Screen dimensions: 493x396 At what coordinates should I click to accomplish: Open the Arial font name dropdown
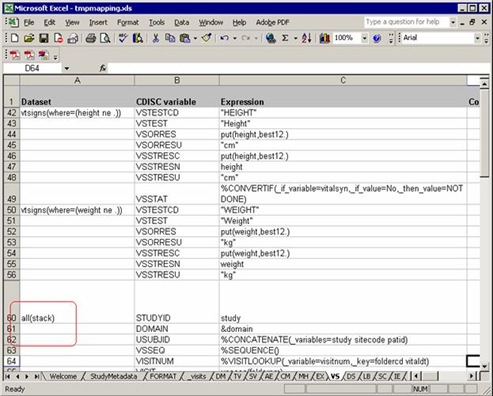(477, 38)
